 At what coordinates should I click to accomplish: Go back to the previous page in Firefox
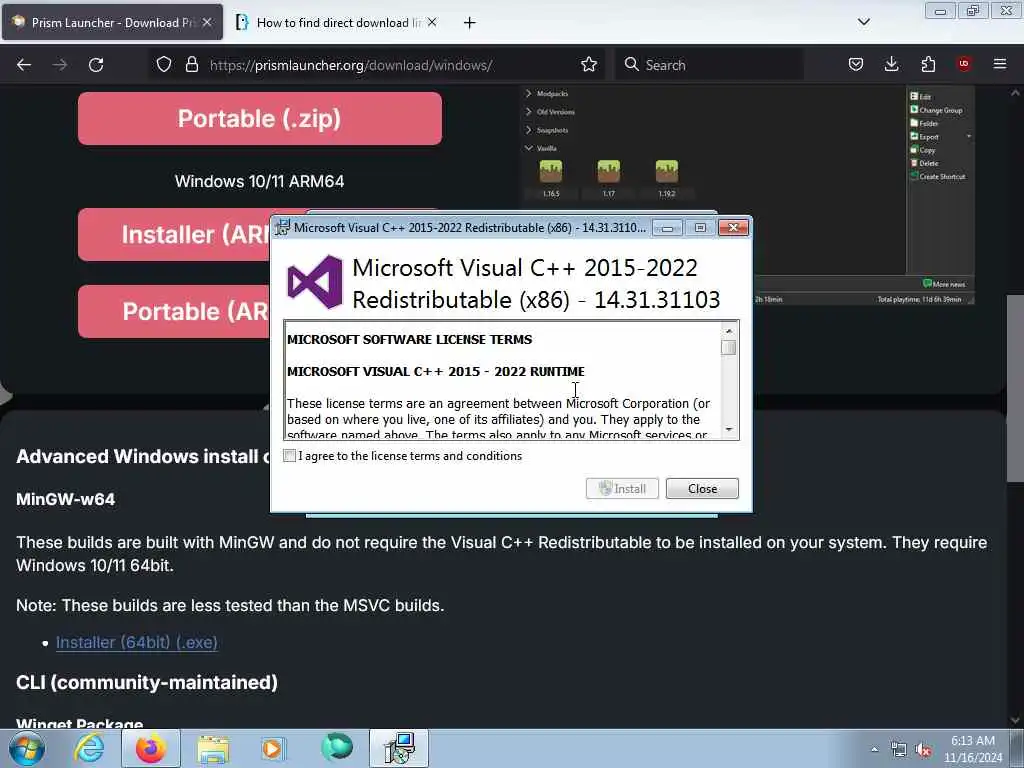tap(24, 65)
